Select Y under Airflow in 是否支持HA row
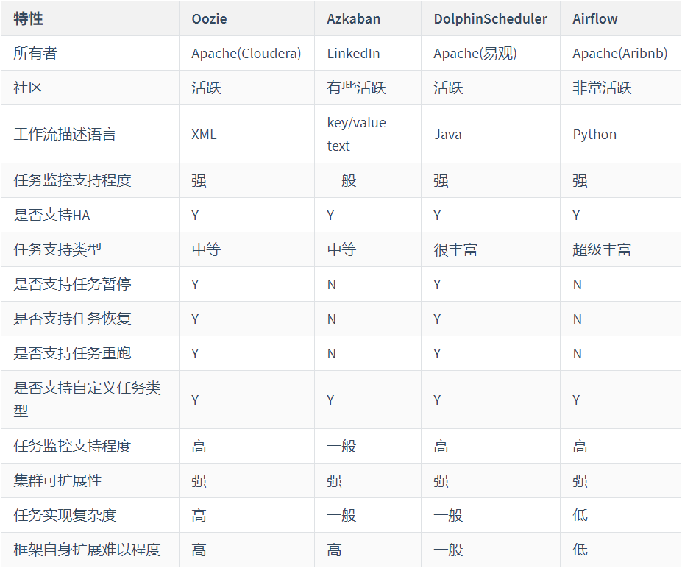Screen dimensions: 682x568 (x=576, y=215)
